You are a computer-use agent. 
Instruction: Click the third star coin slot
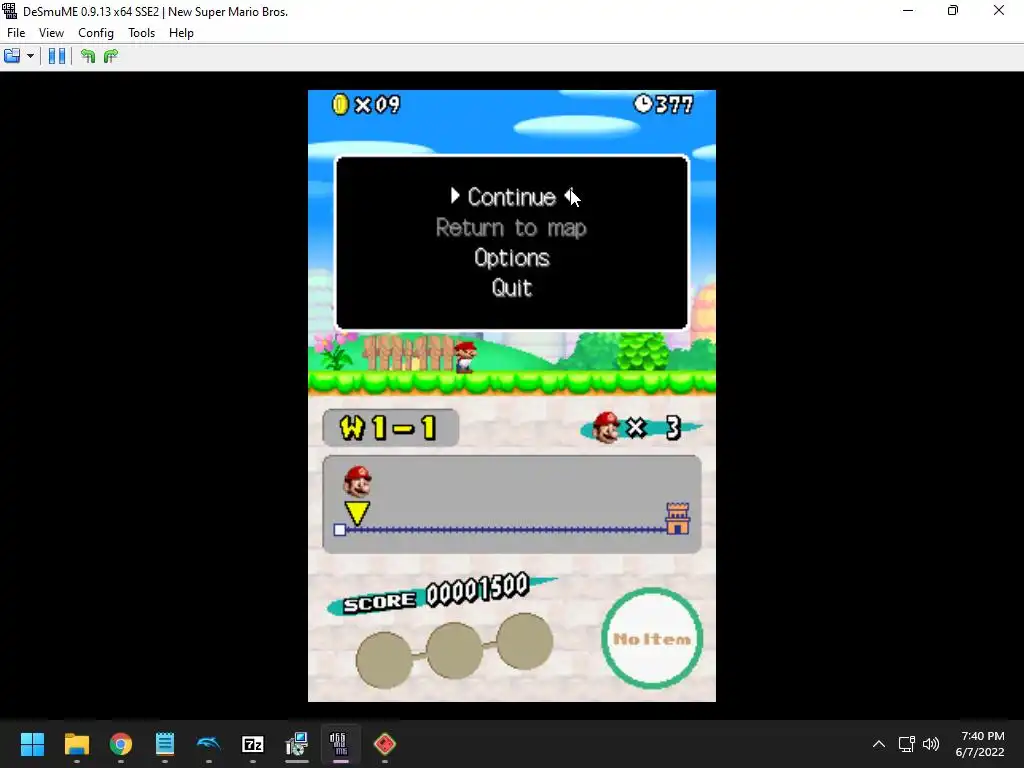pos(524,641)
